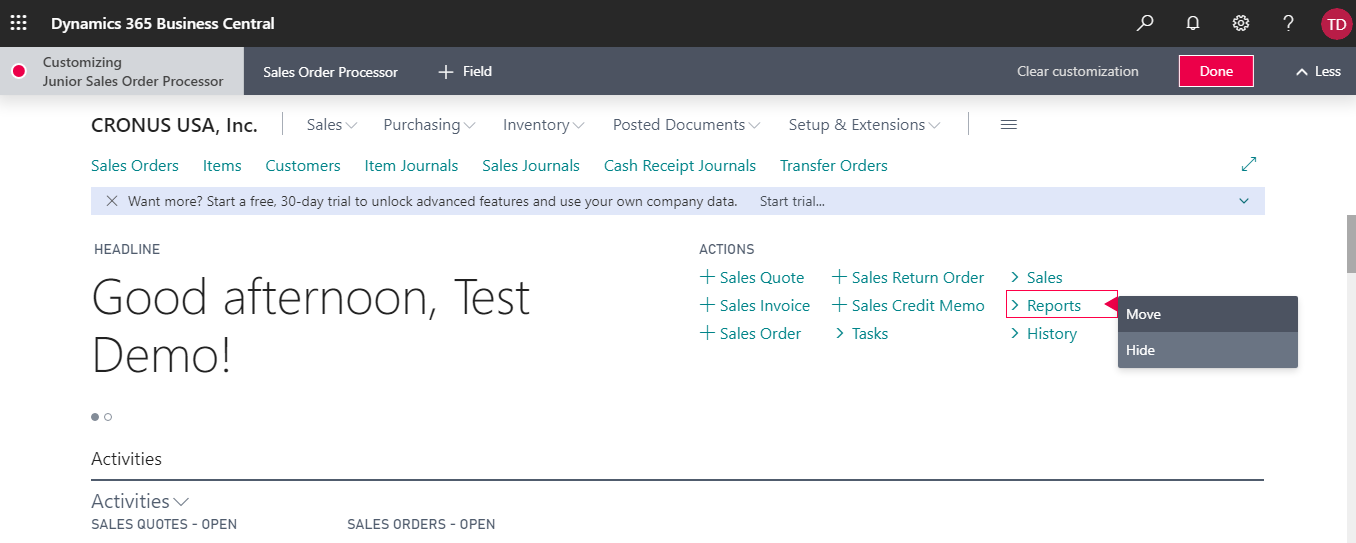Image resolution: width=1356 pixels, height=543 pixels.
Task: Dismiss the trial notification with X
Action: click(112, 201)
